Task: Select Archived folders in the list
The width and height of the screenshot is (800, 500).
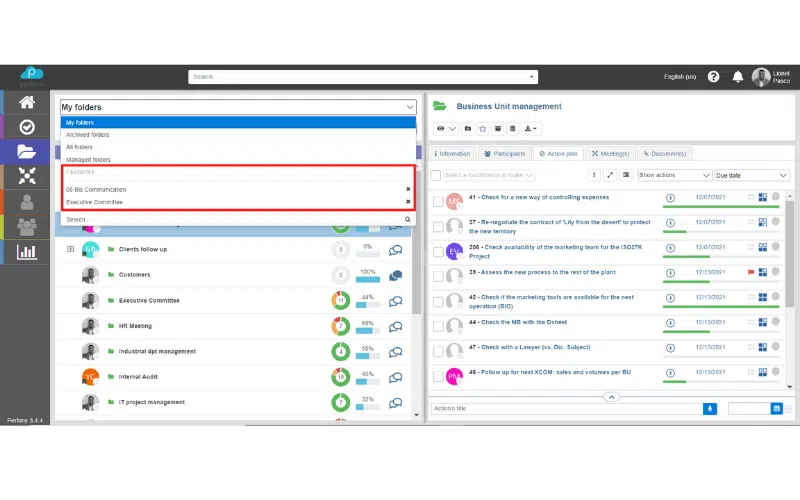Action: [88, 134]
